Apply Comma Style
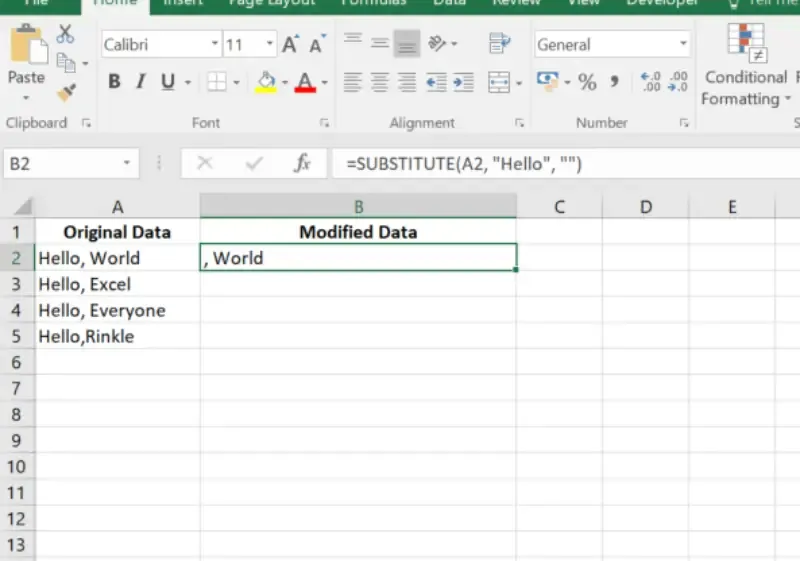The height and width of the screenshot is (561, 800). 614,82
